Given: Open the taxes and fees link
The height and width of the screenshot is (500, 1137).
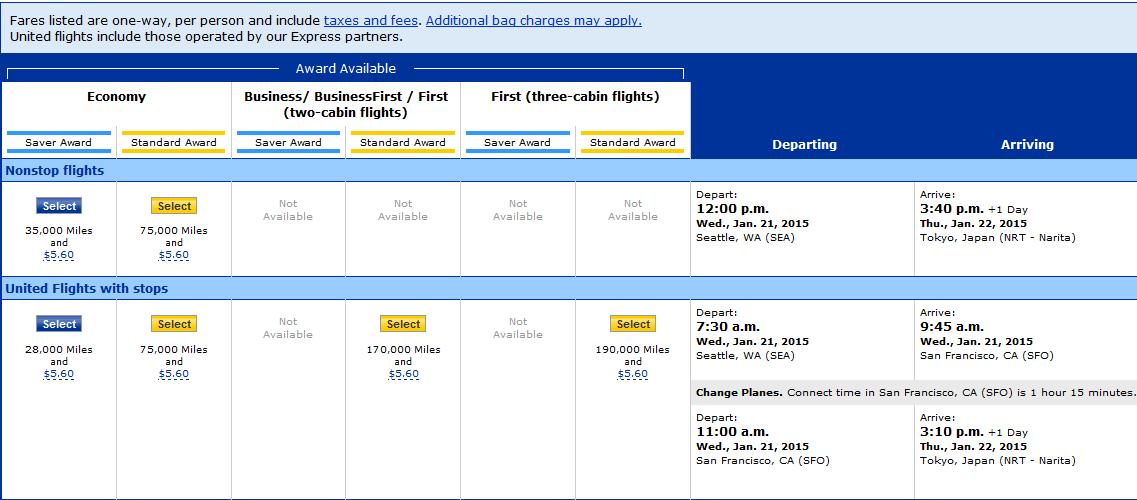Looking at the screenshot, I should point(371,20).
